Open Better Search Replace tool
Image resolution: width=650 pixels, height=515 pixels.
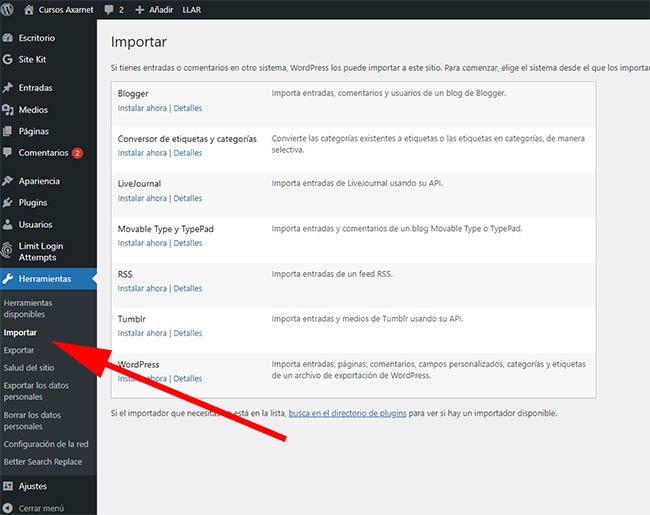(x=43, y=462)
